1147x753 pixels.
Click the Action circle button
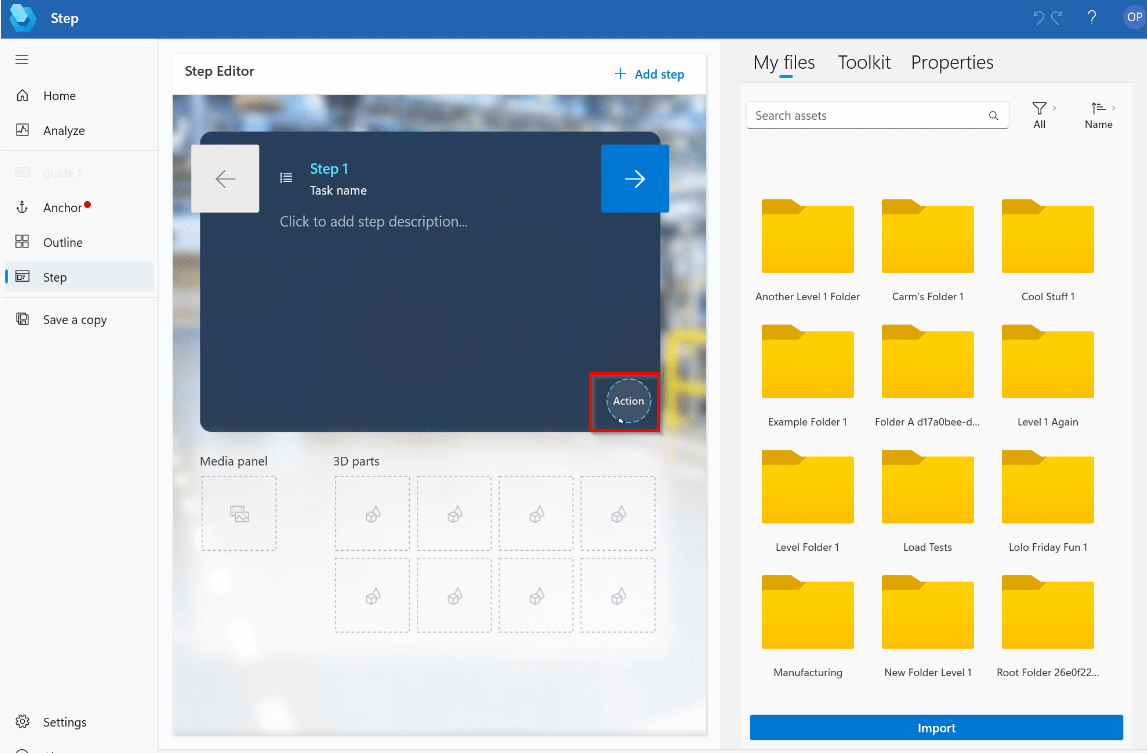point(628,401)
